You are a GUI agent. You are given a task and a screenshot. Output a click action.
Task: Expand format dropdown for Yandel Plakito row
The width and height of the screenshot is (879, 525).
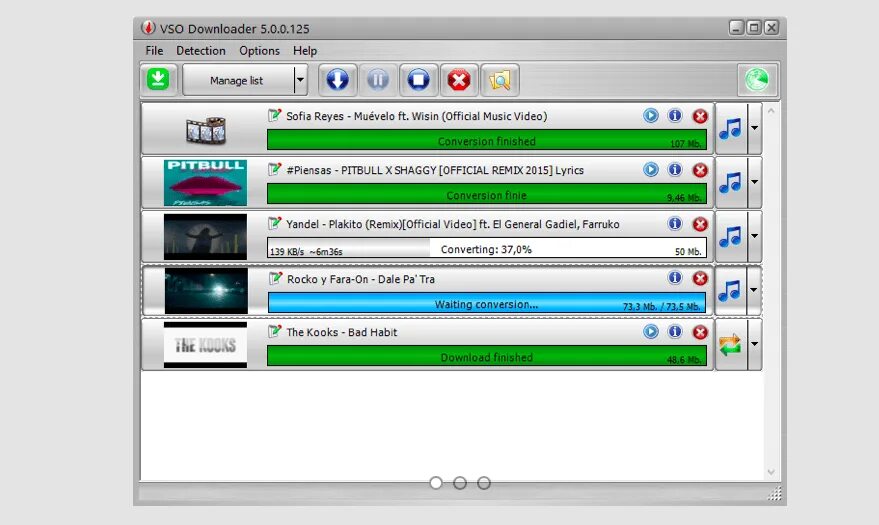tap(755, 236)
